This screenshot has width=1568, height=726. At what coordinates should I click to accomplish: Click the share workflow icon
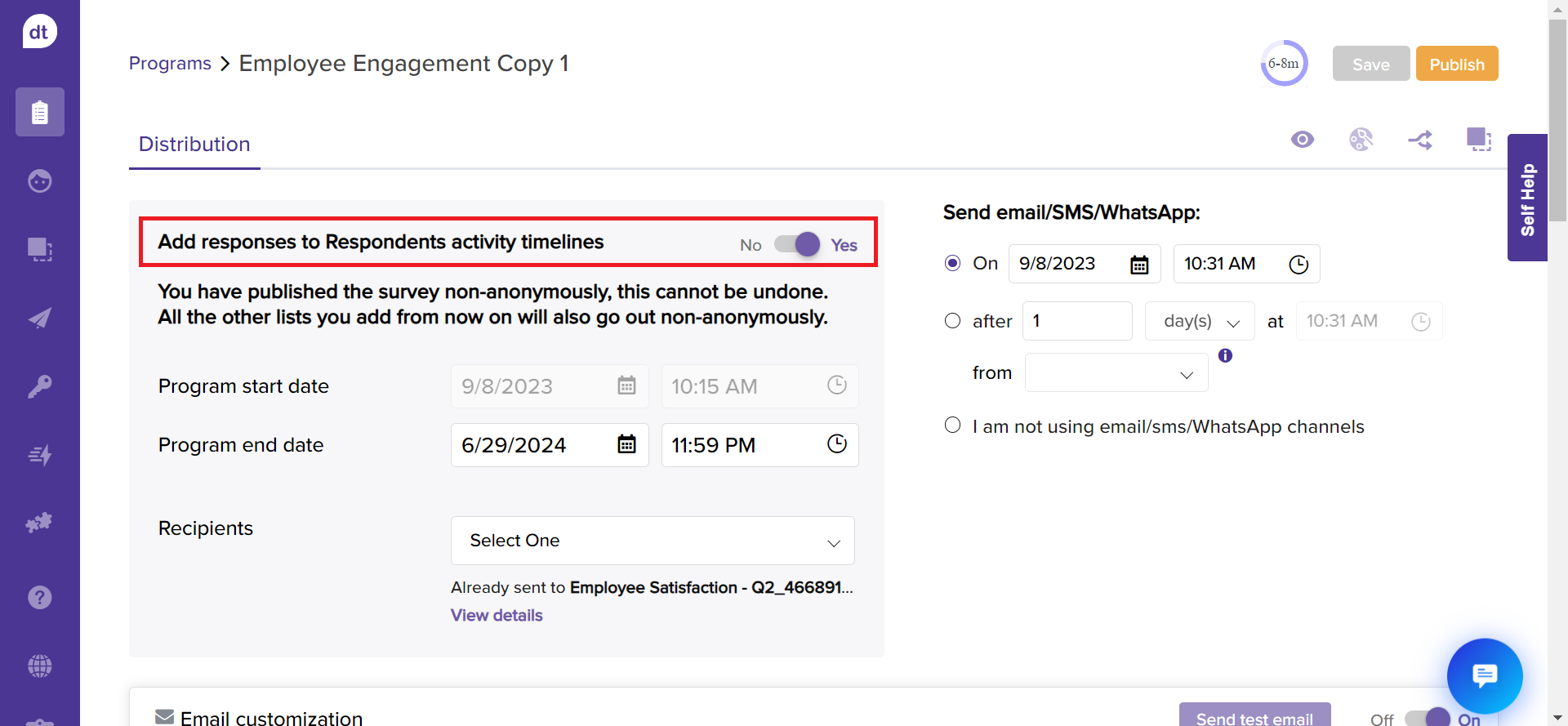pos(1420,140)
